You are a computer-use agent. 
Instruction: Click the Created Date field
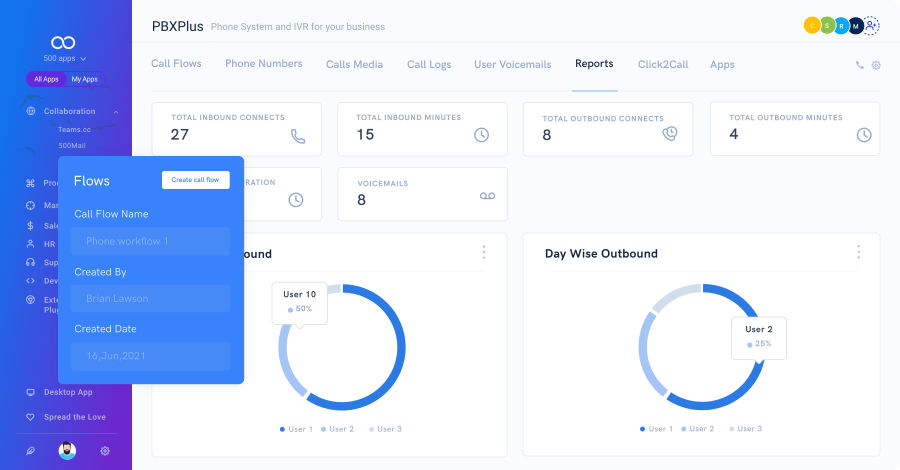click(150, 356)
